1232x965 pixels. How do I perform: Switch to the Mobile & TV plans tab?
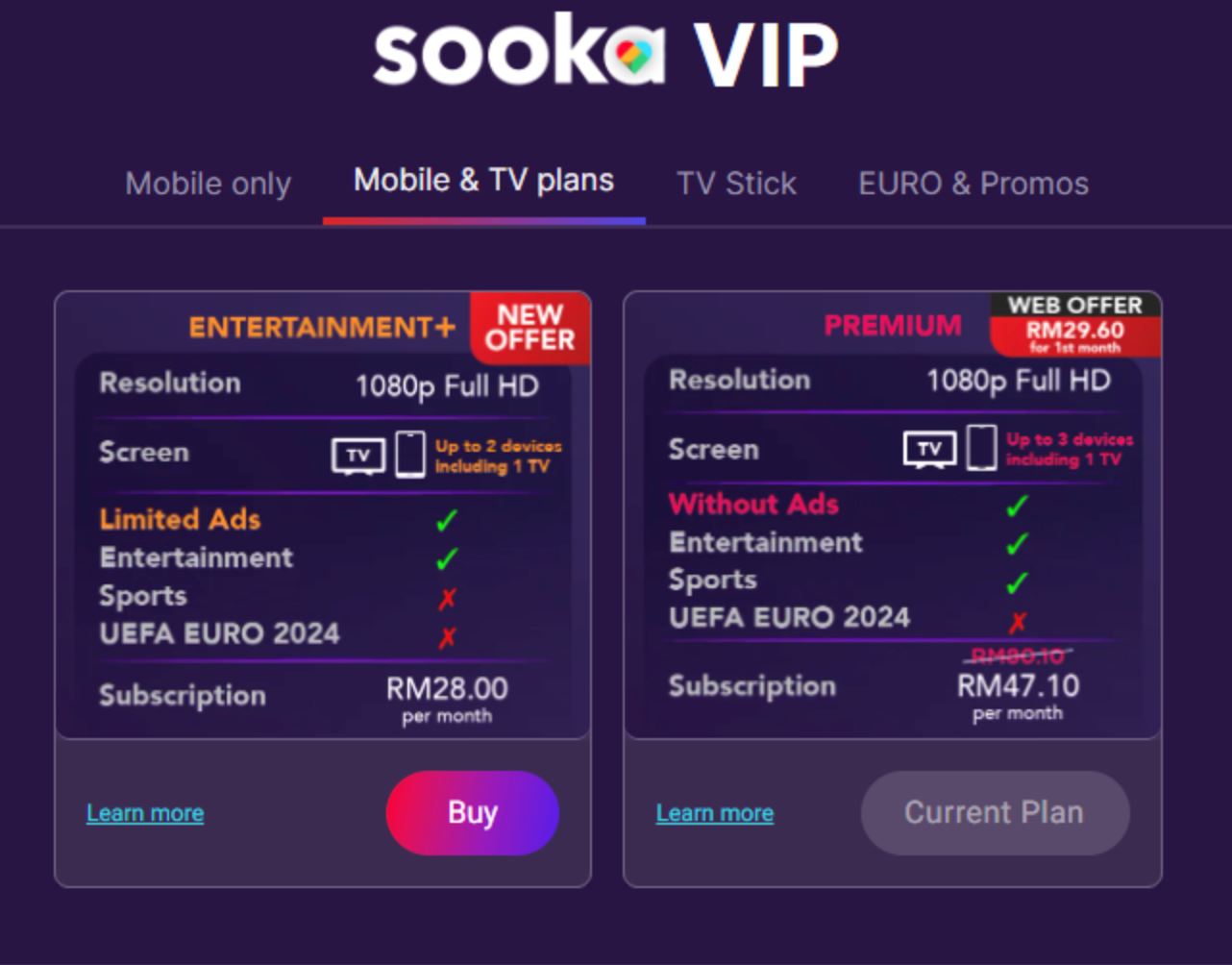[x=484, y=179]
